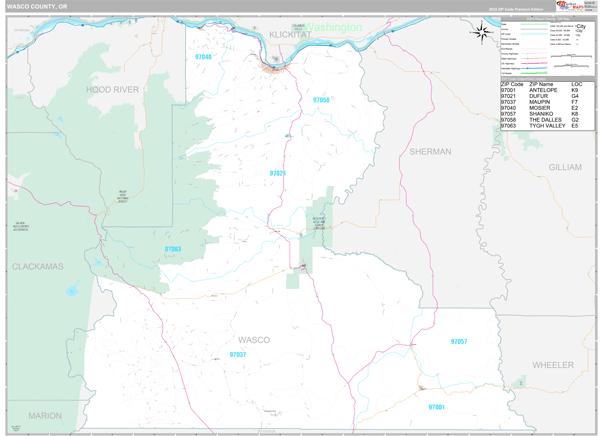Click the MARION county label
This screenshot has height=436, width=600.
pos(45,416)
